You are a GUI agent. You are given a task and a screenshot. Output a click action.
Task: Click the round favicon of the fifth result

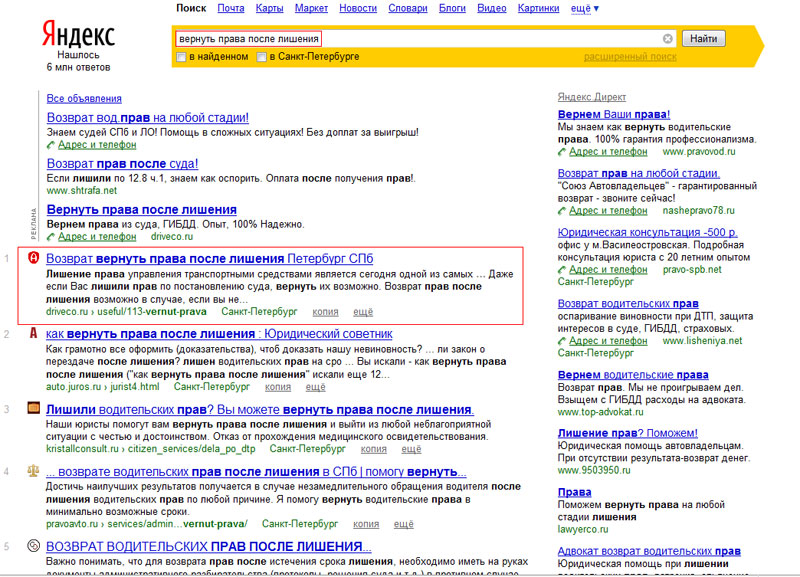(x=33, y=546)
